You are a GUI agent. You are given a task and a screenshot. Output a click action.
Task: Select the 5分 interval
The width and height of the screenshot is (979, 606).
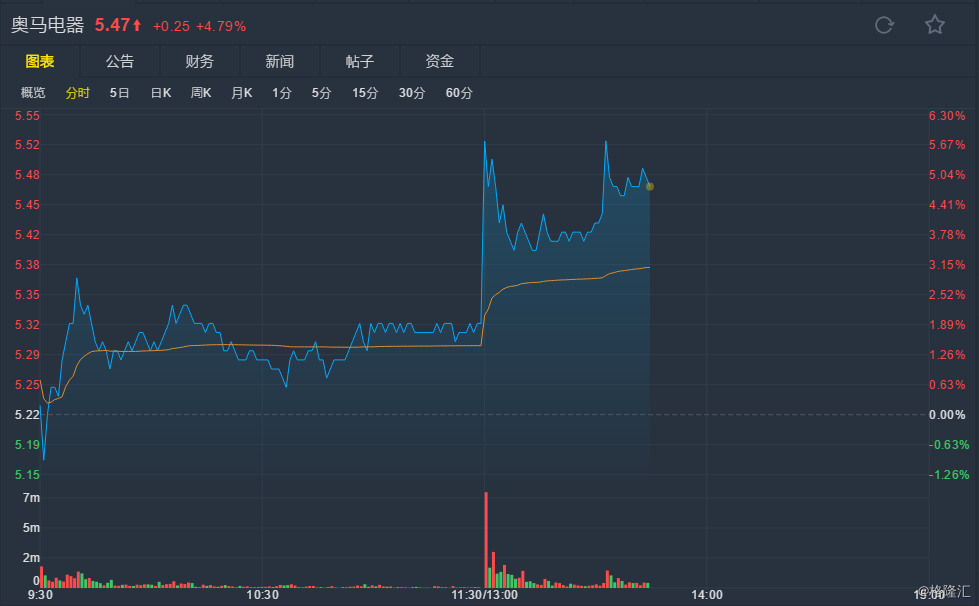click(x=322, y=93)
